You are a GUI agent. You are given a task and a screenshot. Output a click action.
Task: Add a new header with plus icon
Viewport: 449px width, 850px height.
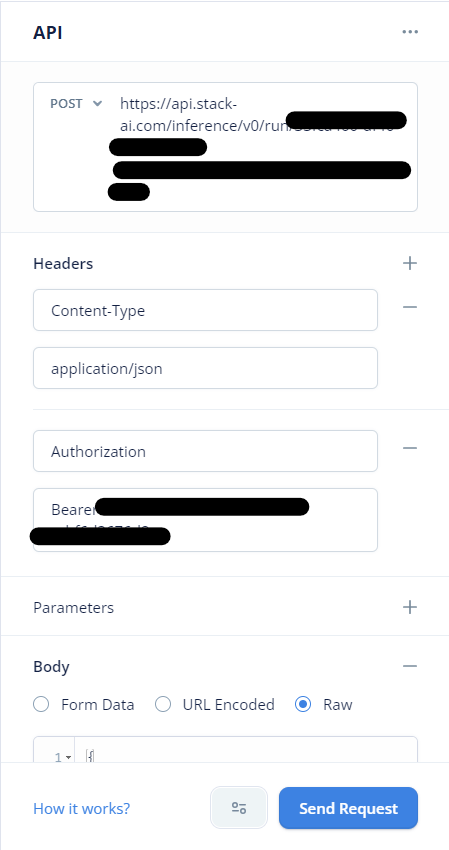(410, 263)
